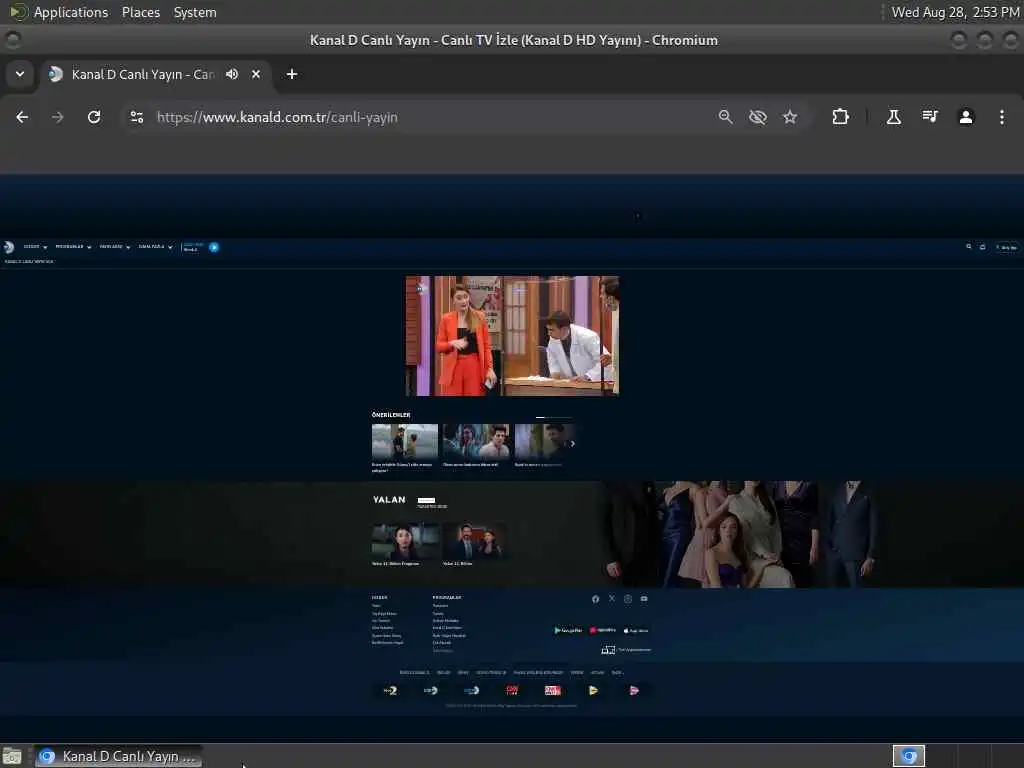Click the clock showing Wed Aug 28
Screen dimensions: 1024x768
click(x=955, y=12)
